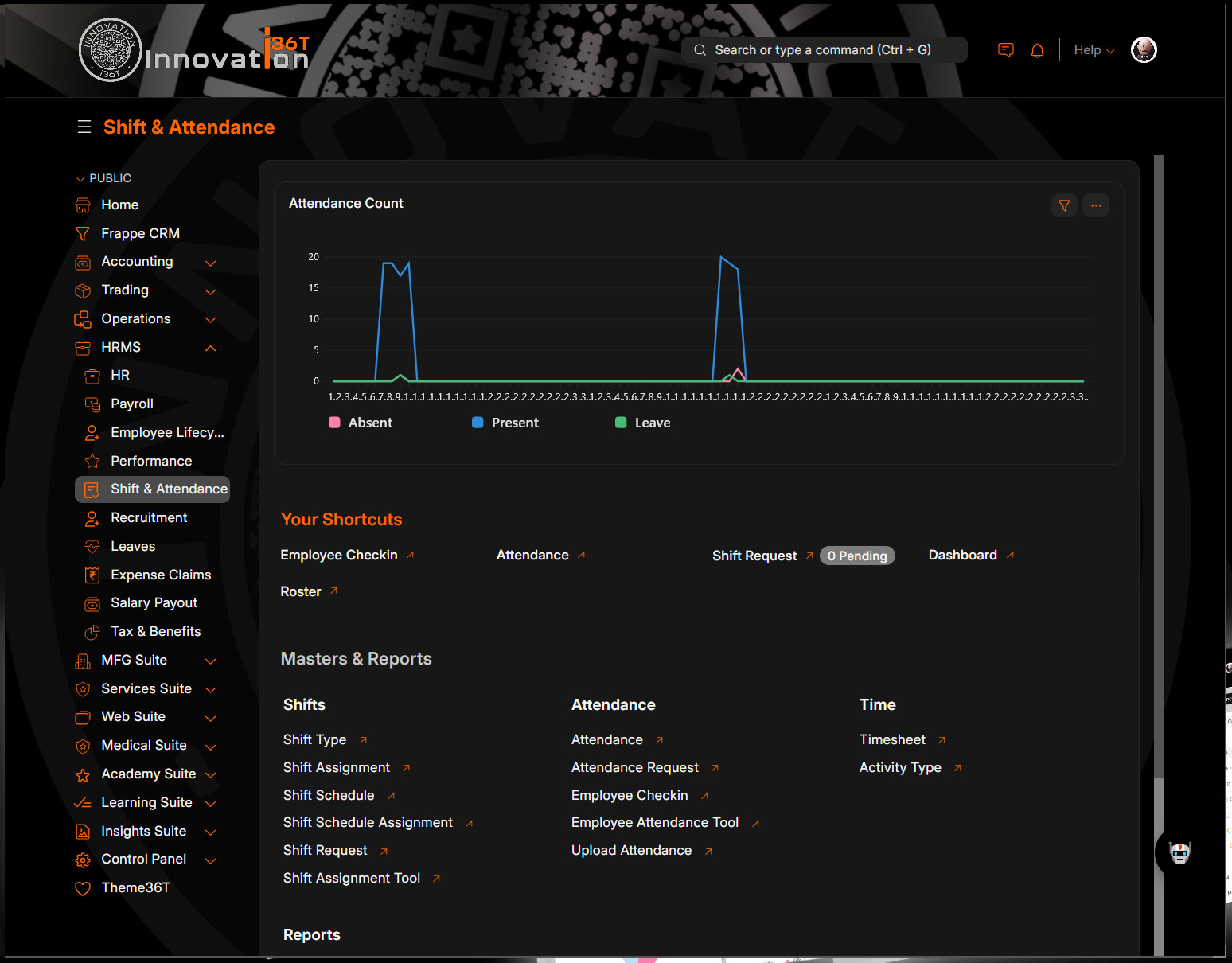Open the chat messages icon in header
Image resolution: width=1232 pixels, height=963 pixels.
pos(1006,50)
